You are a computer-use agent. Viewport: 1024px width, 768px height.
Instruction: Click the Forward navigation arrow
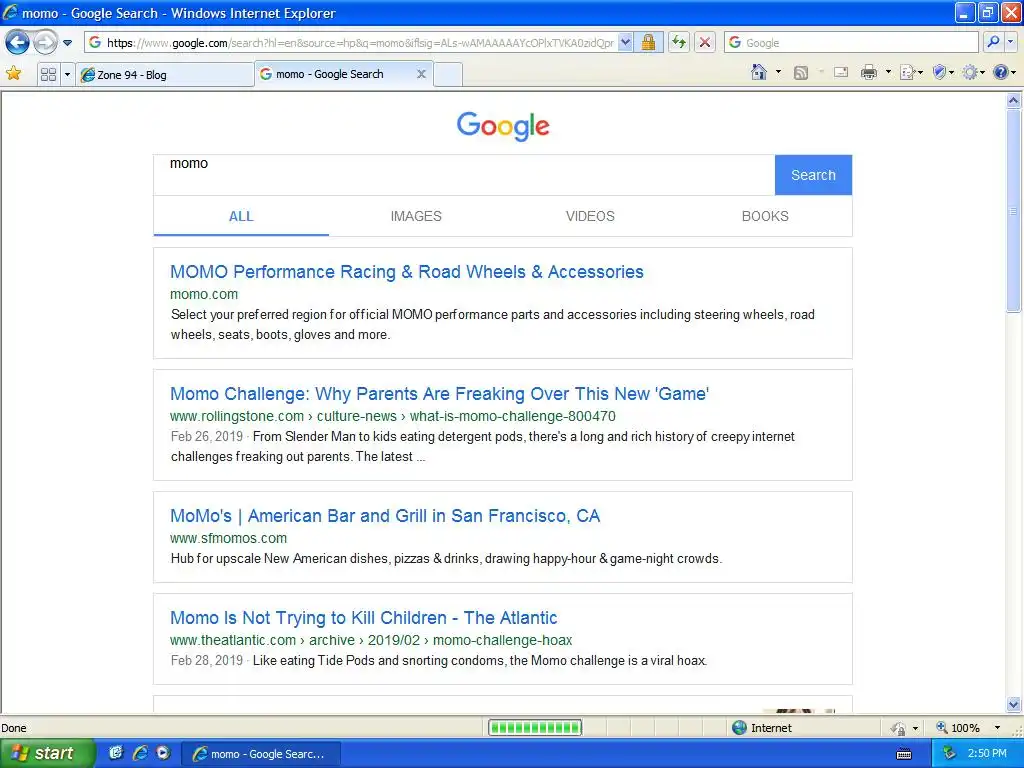46,43
